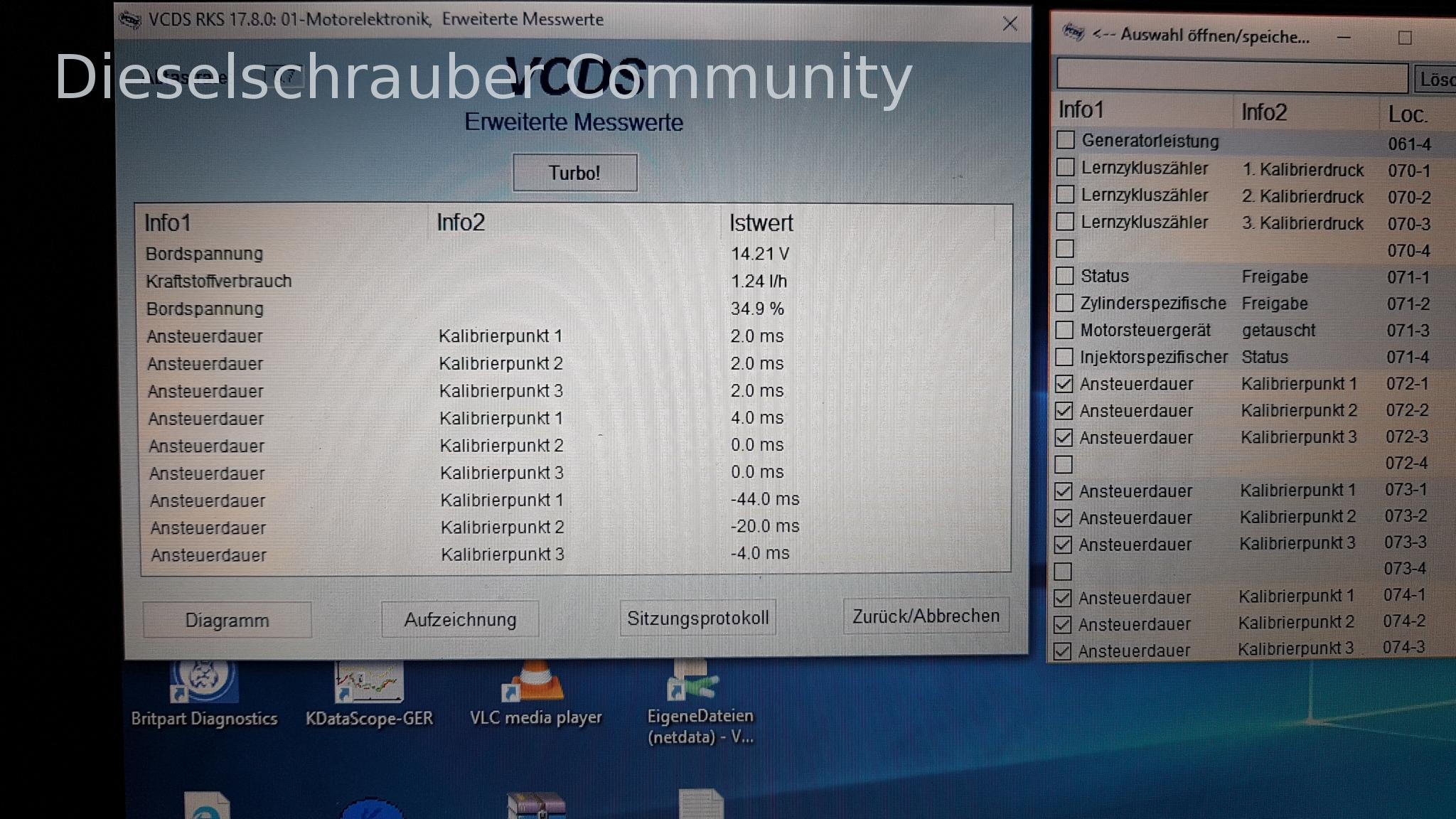This screenshot has height=819, width=1456.
Task: Check Lernzykluszähler 2. Kalibrierdruck (070-2)
Action: 1065,194
